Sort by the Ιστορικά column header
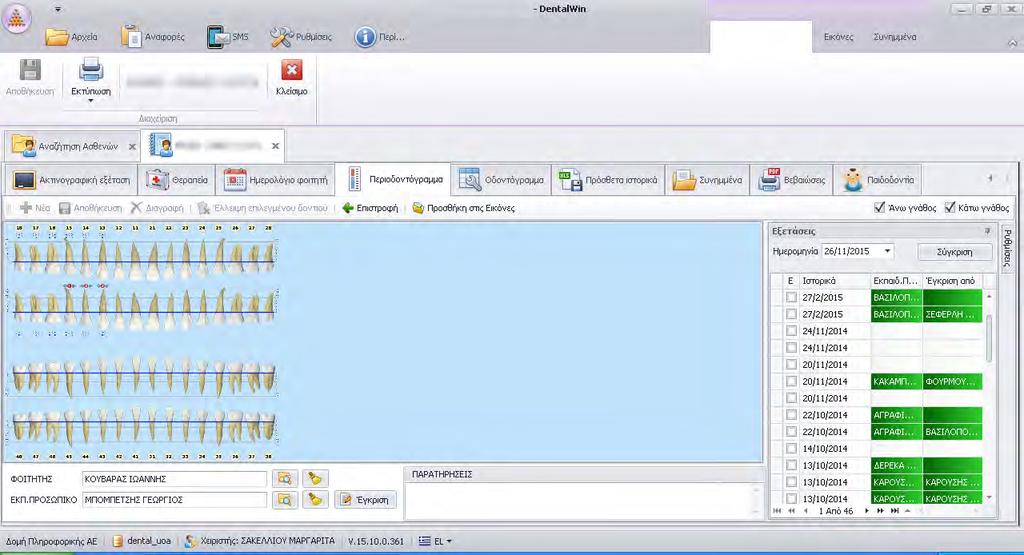The image size is (1024, 555). [x=835, y=280]
